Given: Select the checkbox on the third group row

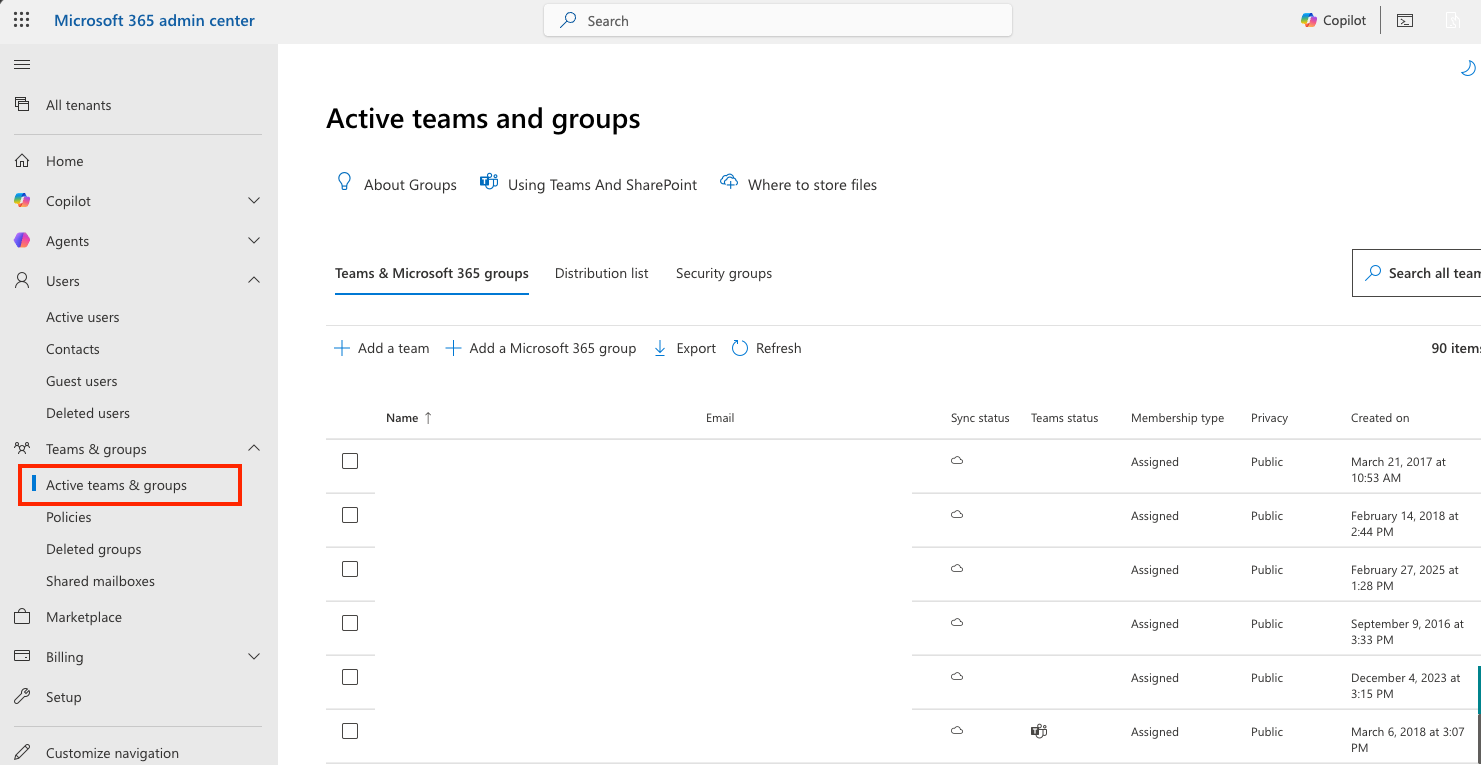Looking at the screenshot, I should coord(349,568).
